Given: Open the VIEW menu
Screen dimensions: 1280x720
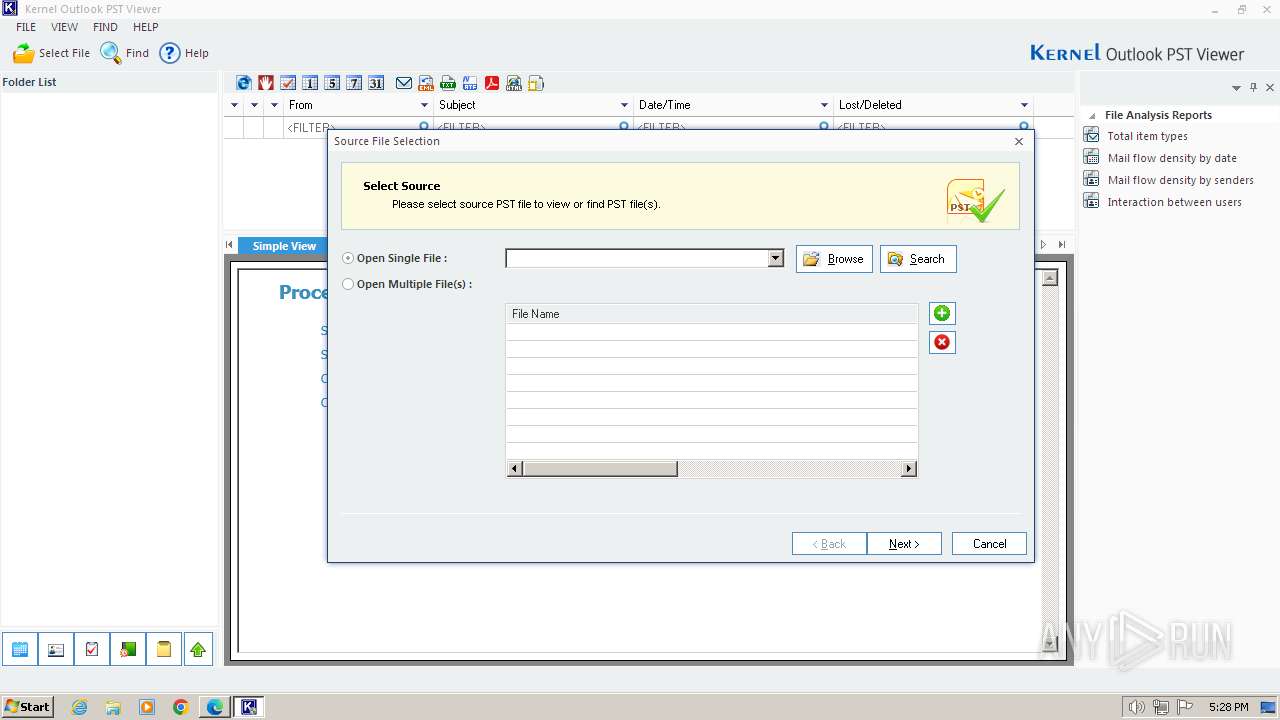Looking at the screenshot, I should 64,27.
